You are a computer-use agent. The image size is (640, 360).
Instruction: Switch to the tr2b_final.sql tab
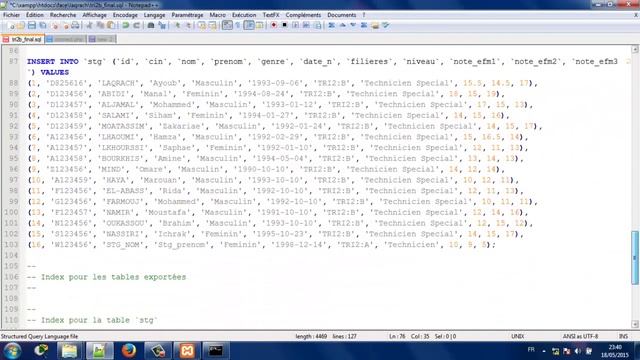point(22,39)
